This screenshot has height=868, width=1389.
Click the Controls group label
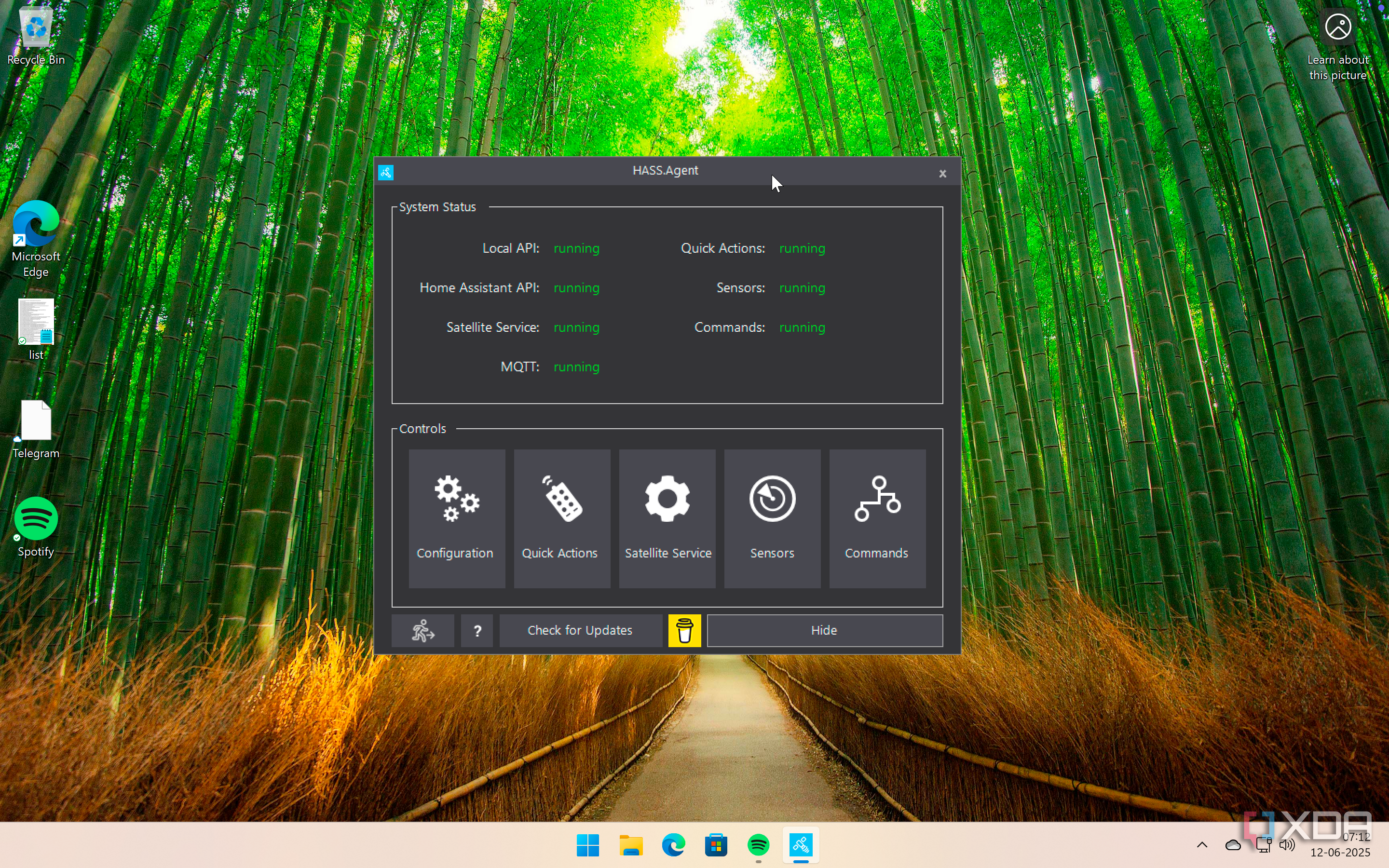click(422, 429)
